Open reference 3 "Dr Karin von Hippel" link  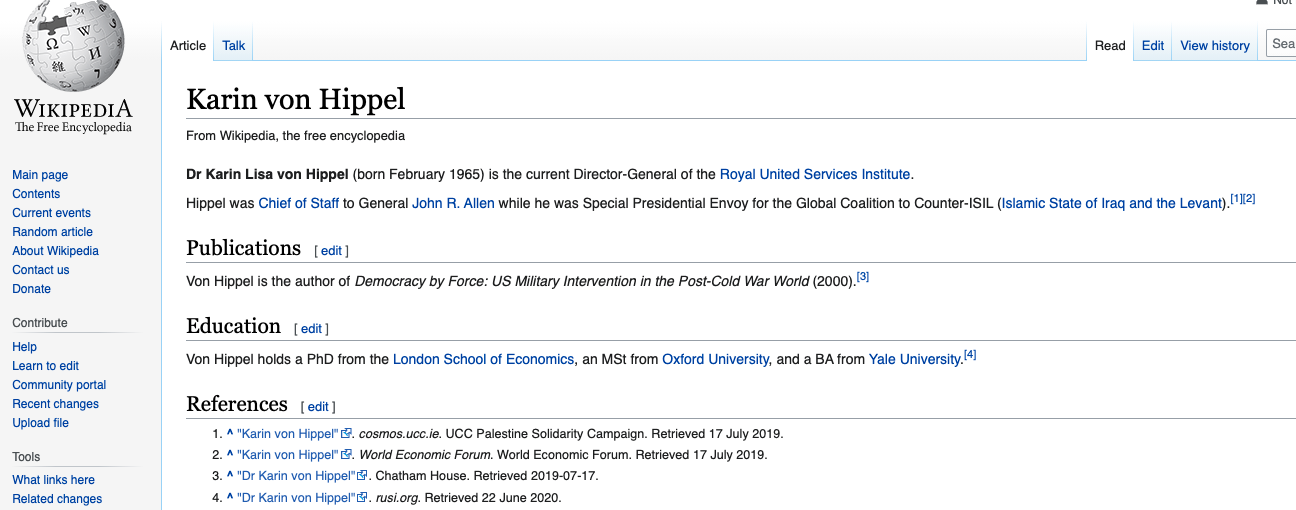tap(296, 476)
